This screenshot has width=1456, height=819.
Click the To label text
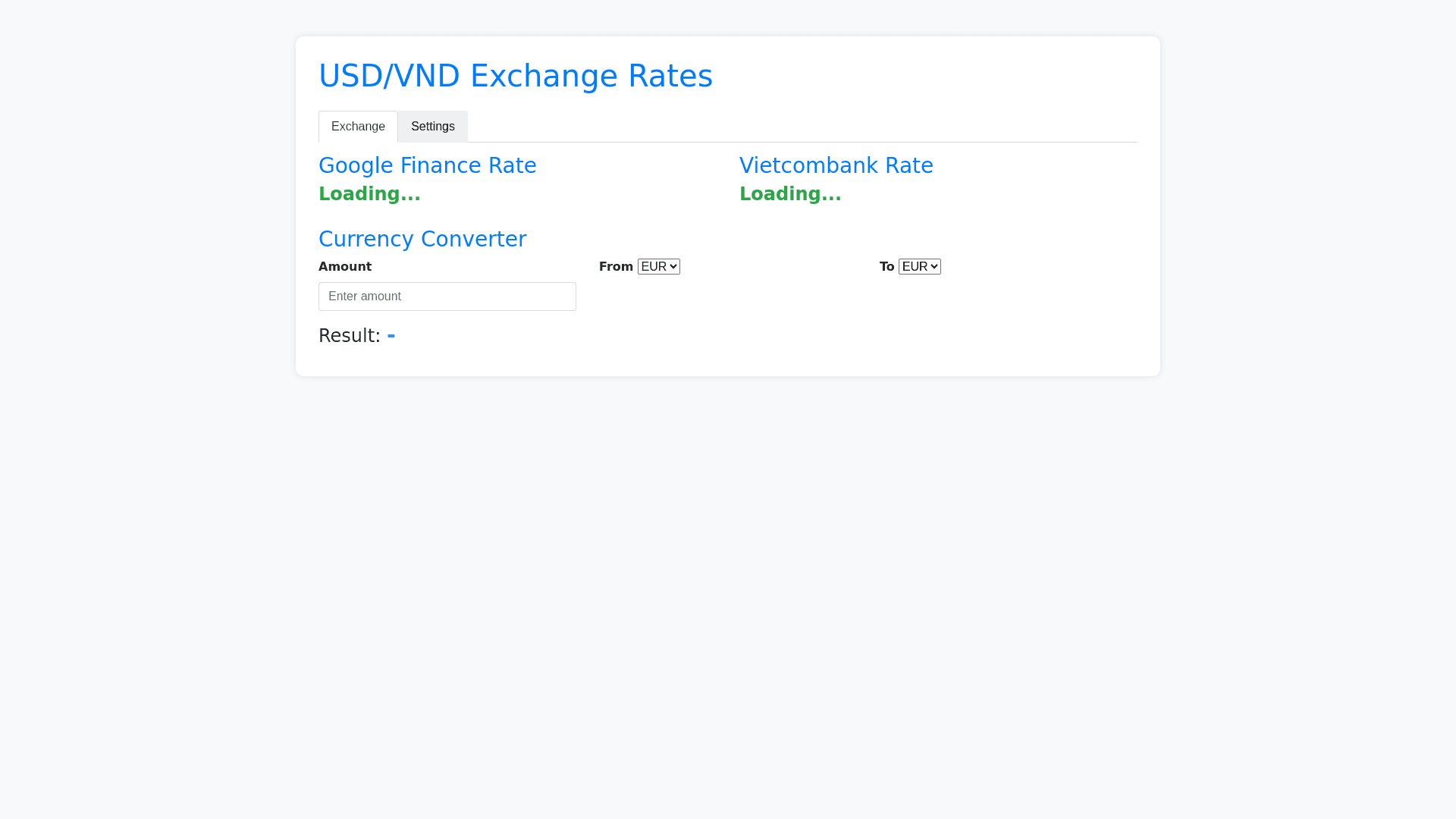886,267
